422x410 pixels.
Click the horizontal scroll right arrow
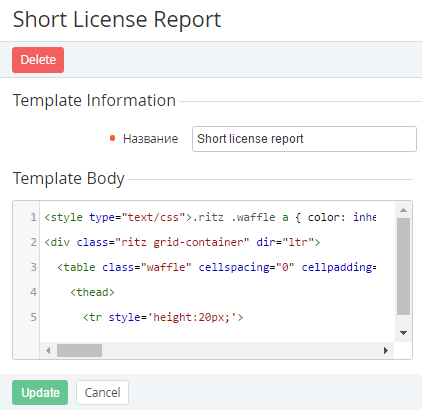pyautogui.click(x=386, y=351)
